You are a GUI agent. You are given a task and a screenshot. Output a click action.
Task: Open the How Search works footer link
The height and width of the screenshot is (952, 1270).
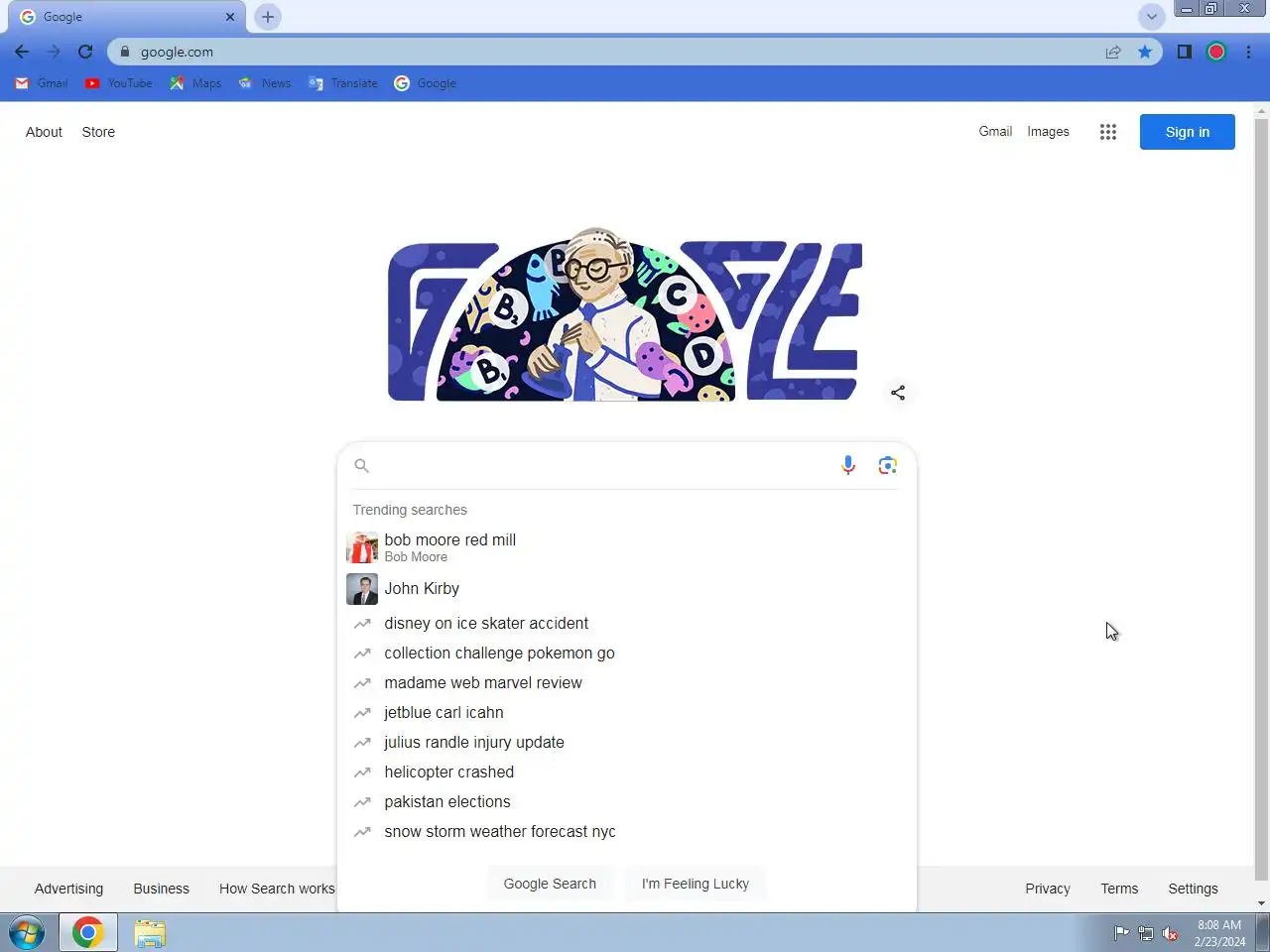click(x=277, y=889)
